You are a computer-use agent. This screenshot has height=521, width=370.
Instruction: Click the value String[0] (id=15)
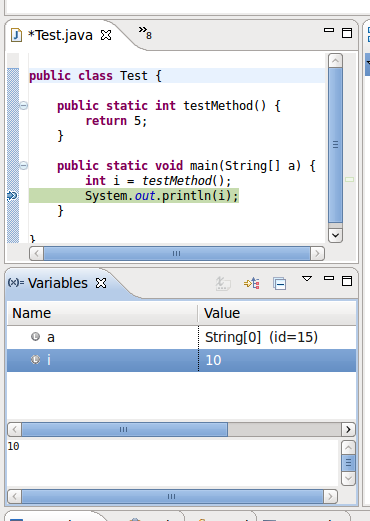coord(261,337)
